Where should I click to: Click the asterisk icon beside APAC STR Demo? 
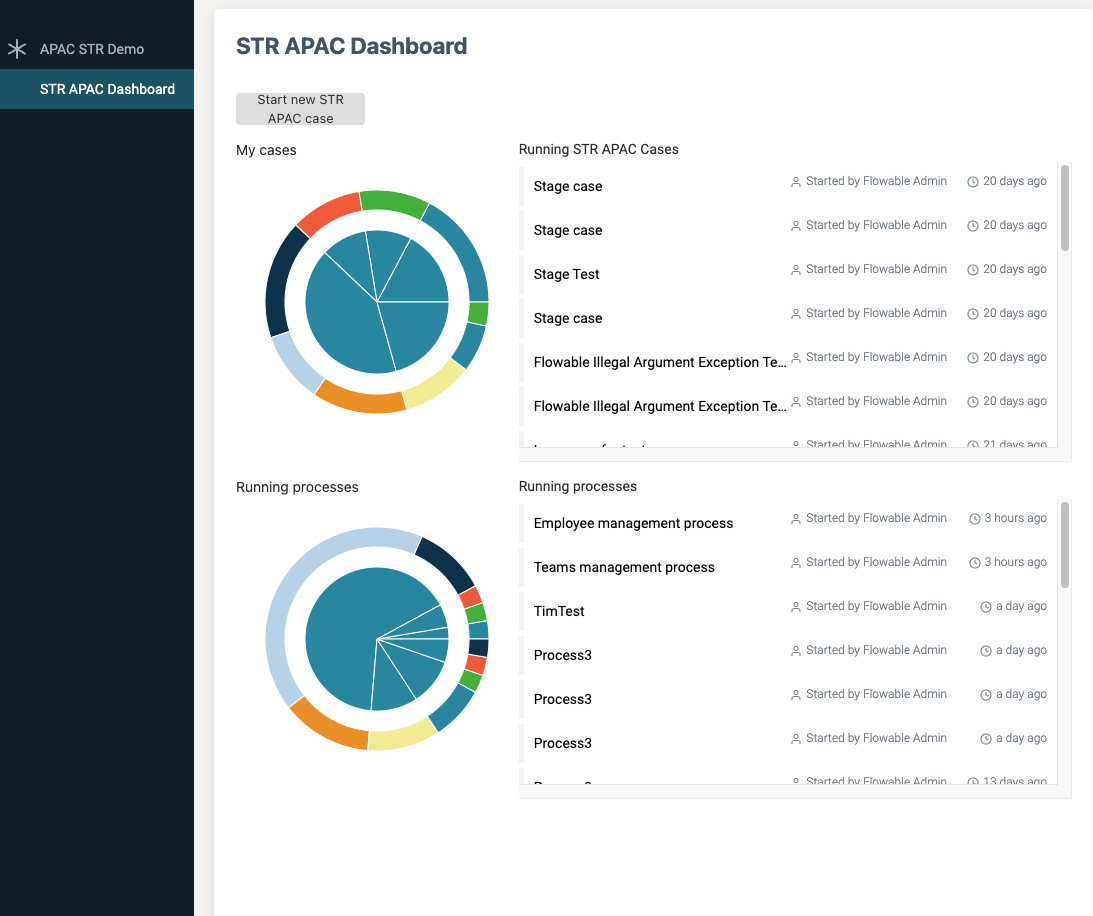17,49
